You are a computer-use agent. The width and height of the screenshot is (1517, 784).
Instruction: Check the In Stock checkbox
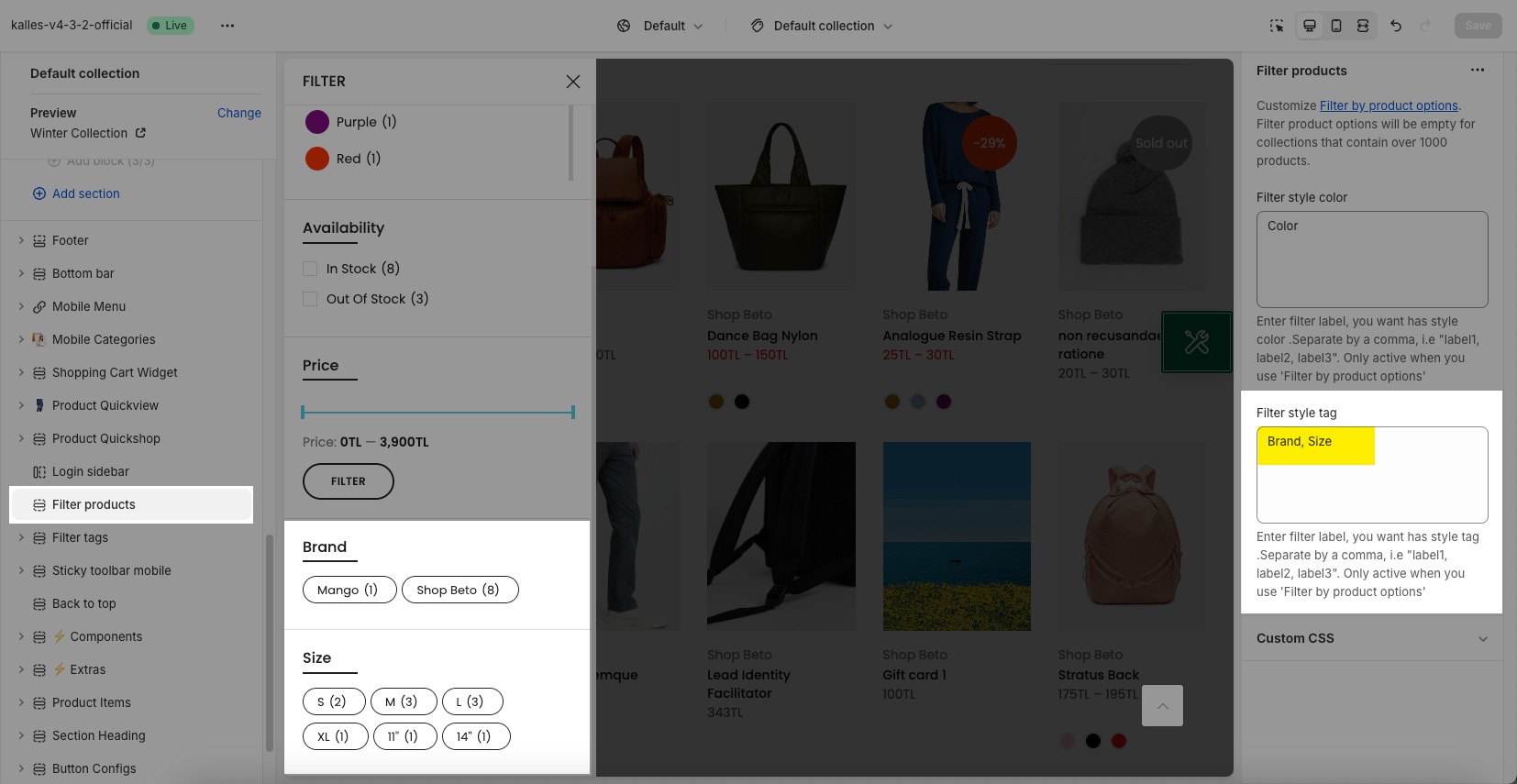click(x=310, y=269)
